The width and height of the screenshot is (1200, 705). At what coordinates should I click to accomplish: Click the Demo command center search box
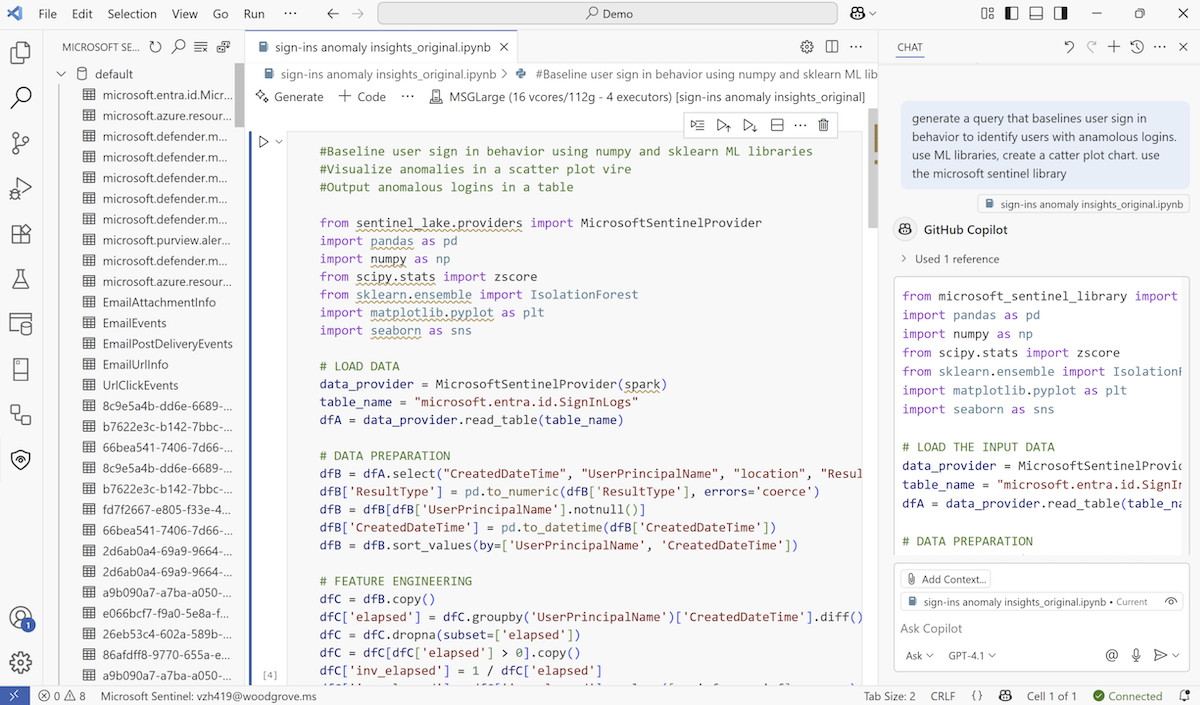pos(607,14)
